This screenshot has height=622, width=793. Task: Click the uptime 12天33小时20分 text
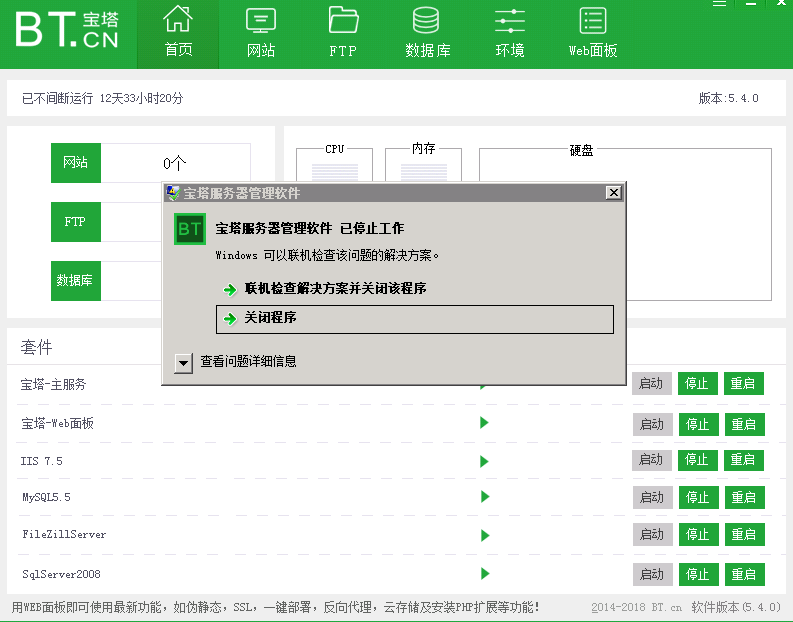point(141,98)
